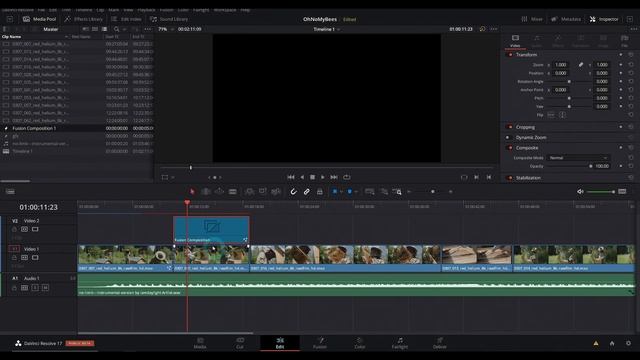
Task: Click the Zoom X value field
Action: click(x=561, y=64)
